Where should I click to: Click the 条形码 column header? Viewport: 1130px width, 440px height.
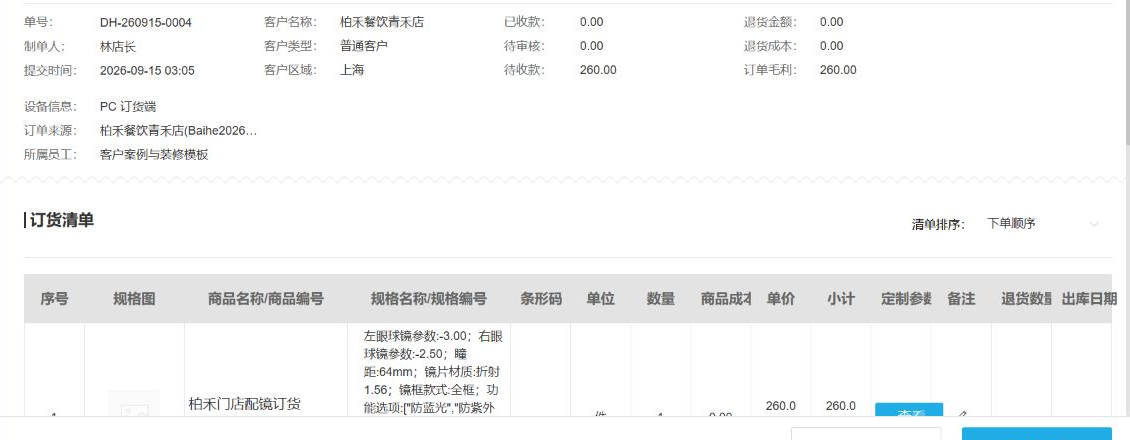[x=541, y=299]
